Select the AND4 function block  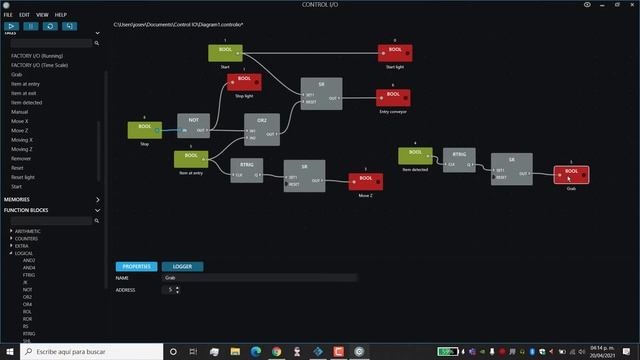(x=29, y=268)
